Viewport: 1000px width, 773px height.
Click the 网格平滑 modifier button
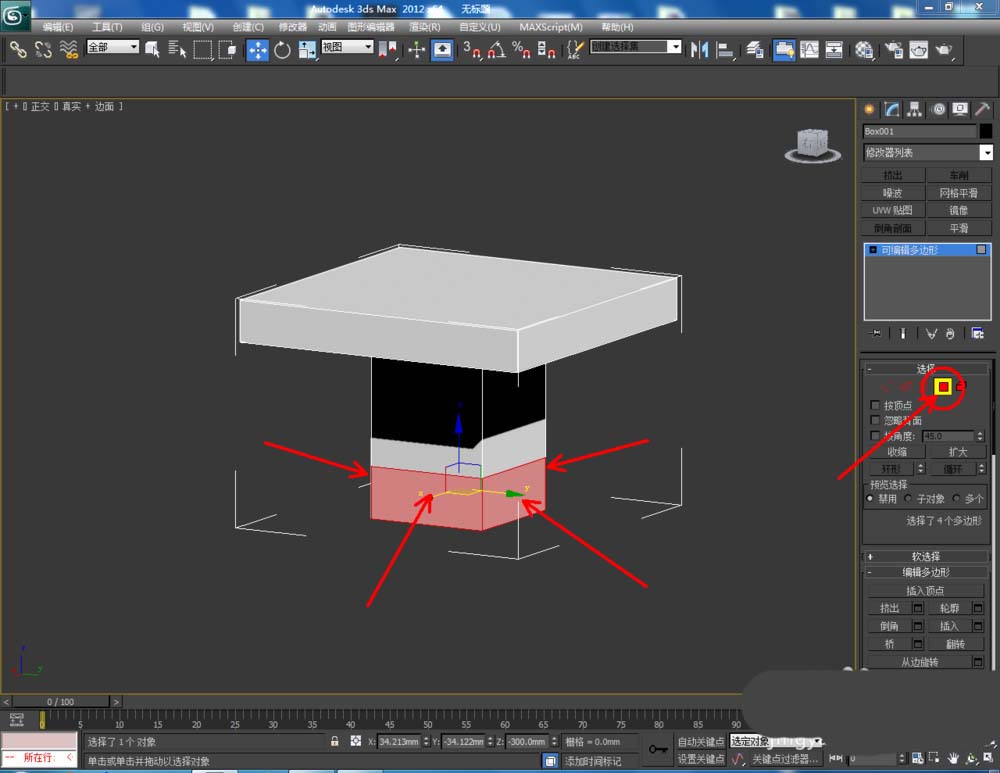(x=959, y=193)
